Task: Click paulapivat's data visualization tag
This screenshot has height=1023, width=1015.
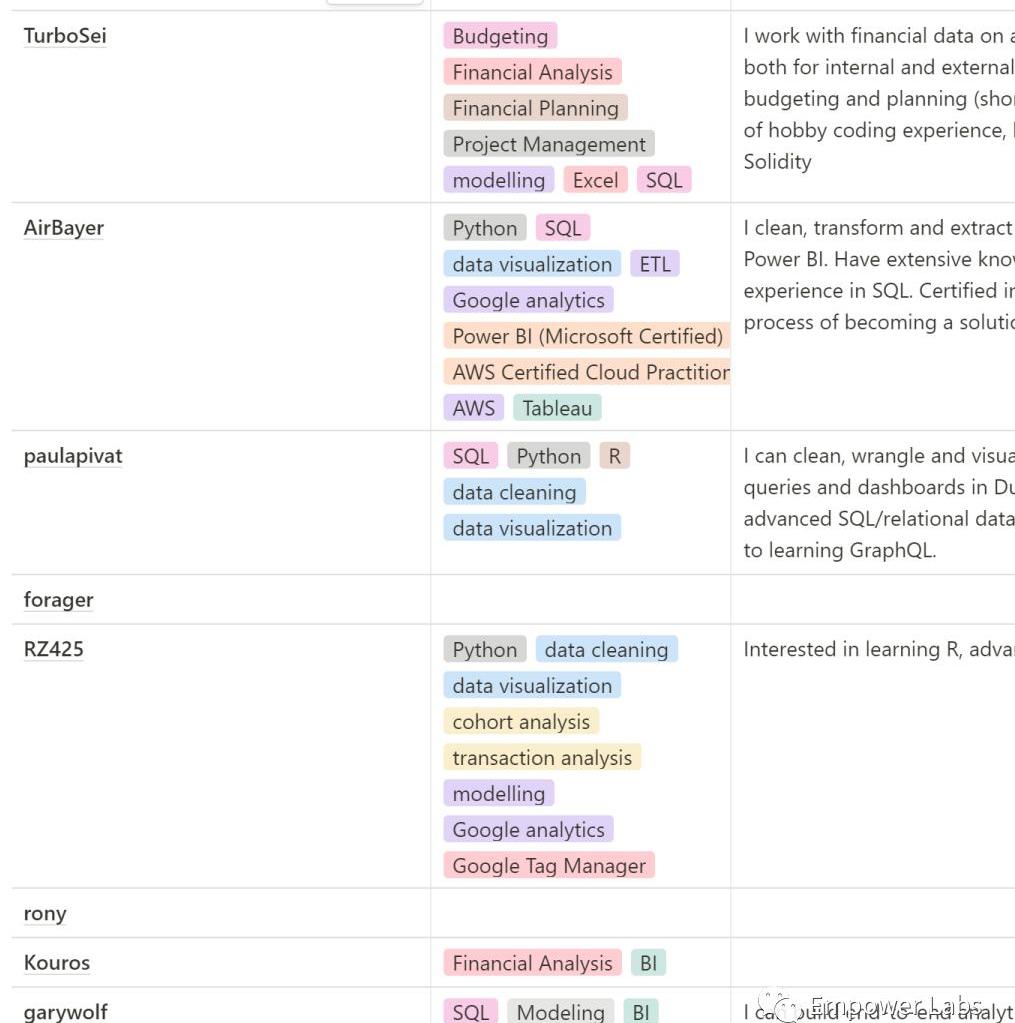Action: pos(532,527)
